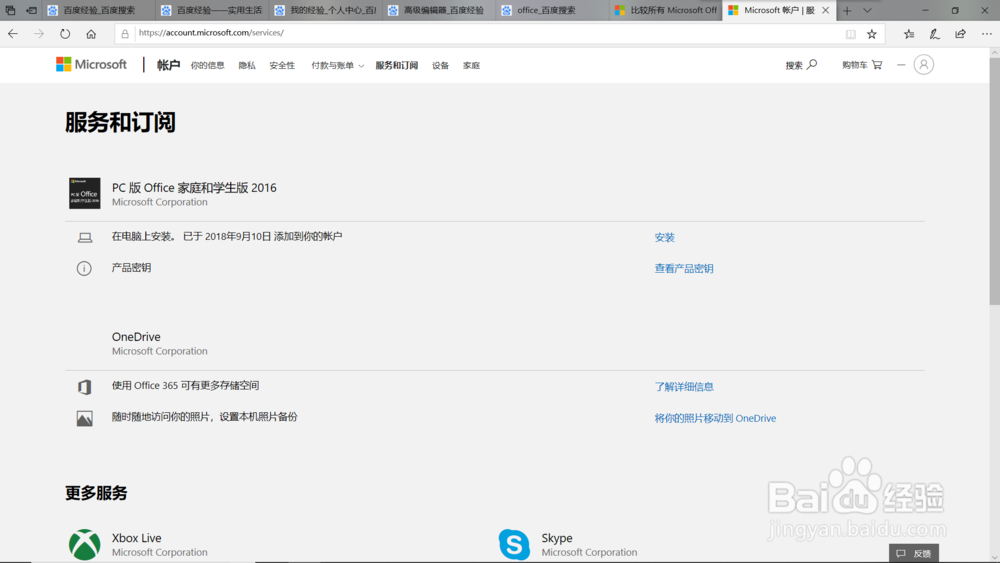This screenshot has width=1000, height=563.
Task: Add page to favorites with star icon
Action: 872,34
